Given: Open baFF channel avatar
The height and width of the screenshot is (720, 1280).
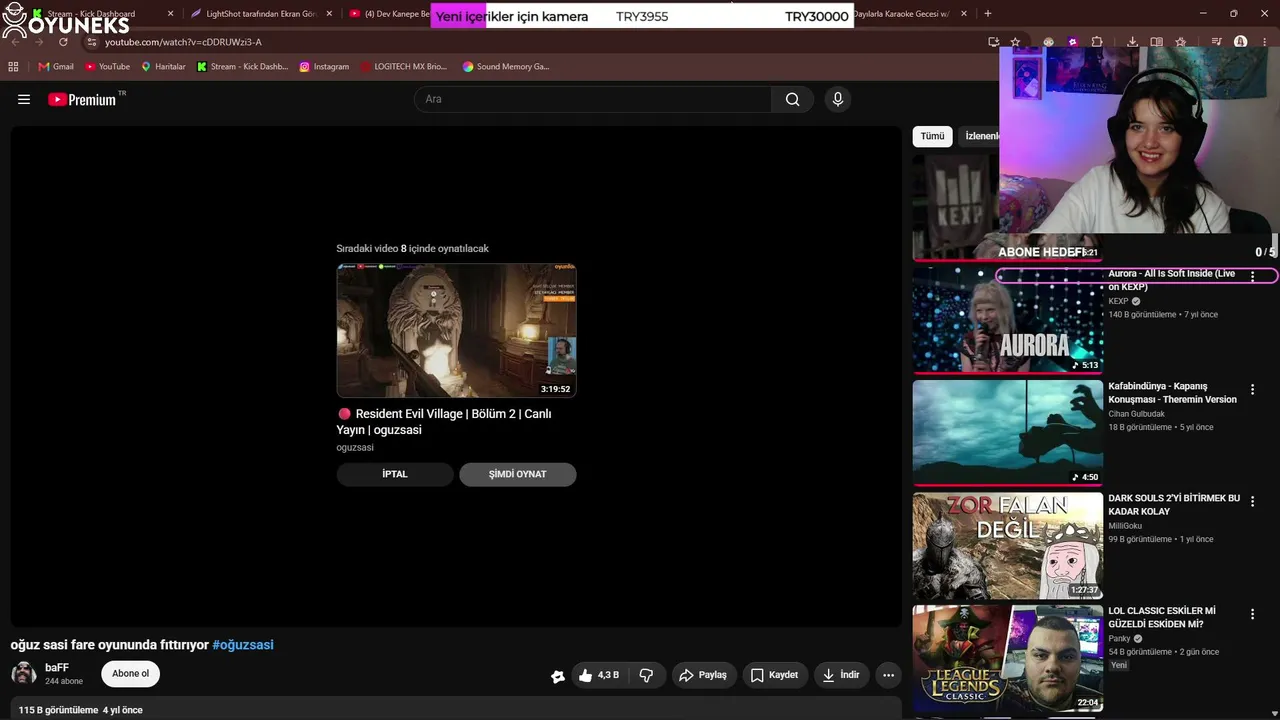Looking at the screenshot, I should pyautogui.click(x=24, y=673).
